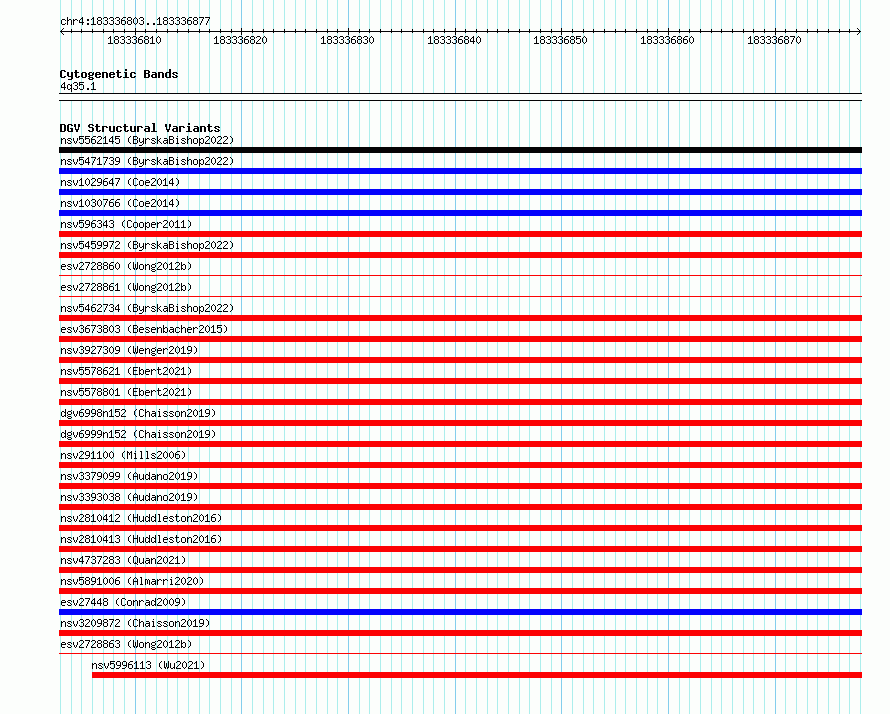This screenshot has height=714, width=890.
Task: Click the red bar under nsv5459972
Action: click(x=460, y=255)
